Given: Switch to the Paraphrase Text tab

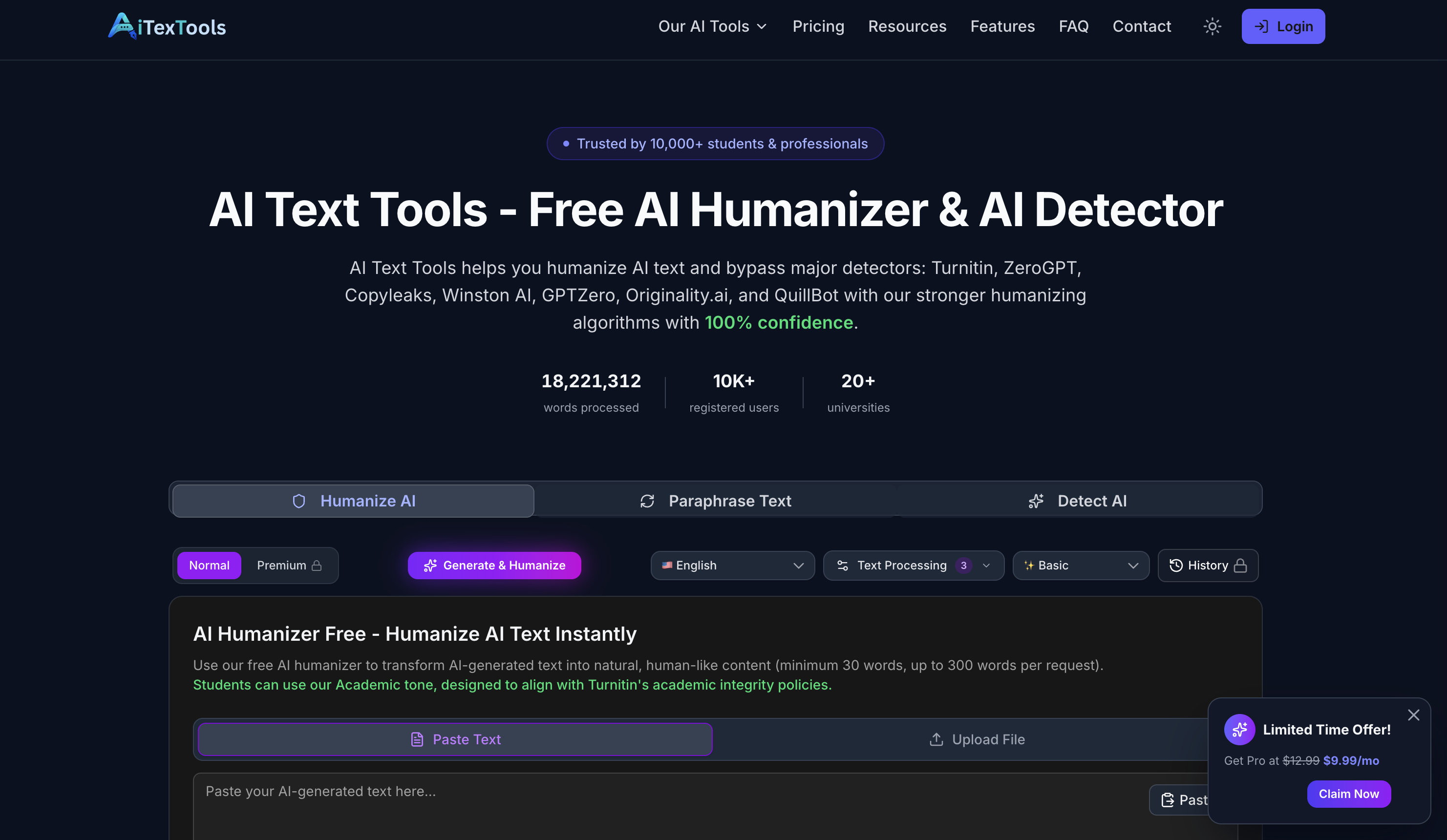Looking at the screenshot, I should point(716,501).
